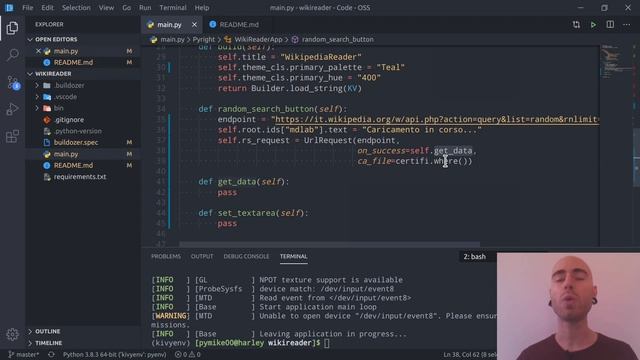Collapse the Open Editors section
Screen dimensions: 640x360
[x=56, y=39]
